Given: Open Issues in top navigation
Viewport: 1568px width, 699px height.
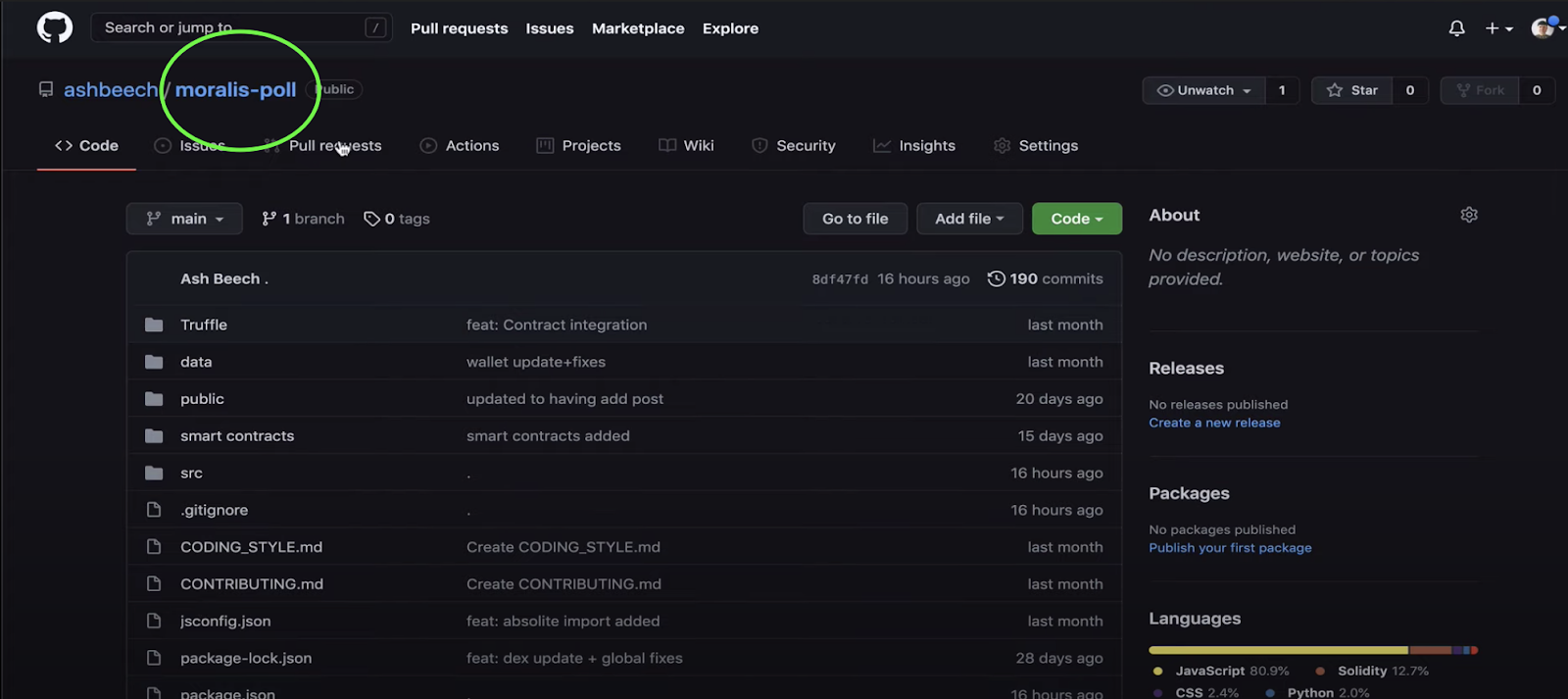Looking at the screenshot, I should (550, 28).
